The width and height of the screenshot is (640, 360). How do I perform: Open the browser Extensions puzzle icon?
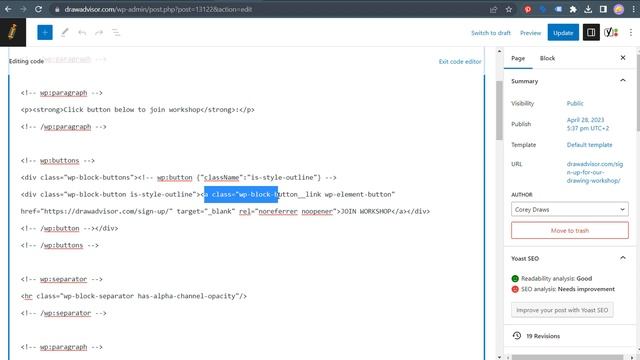pyautogui.click(x=573, y=9)
